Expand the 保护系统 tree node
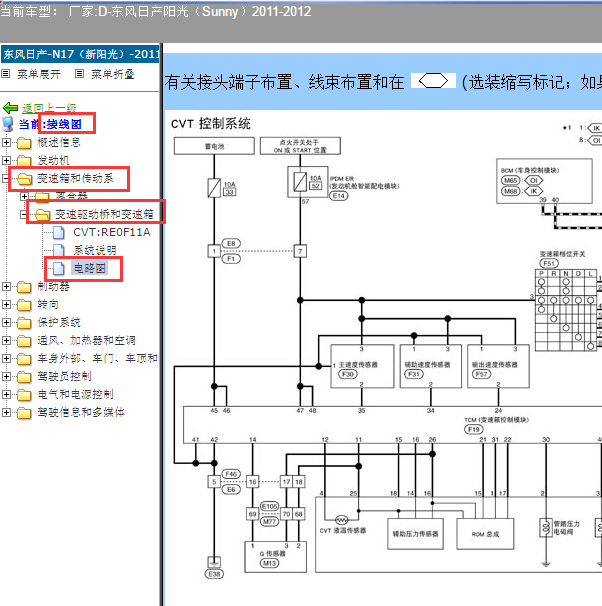This screenshot has width=602, height=606. (x=6, y=322)
